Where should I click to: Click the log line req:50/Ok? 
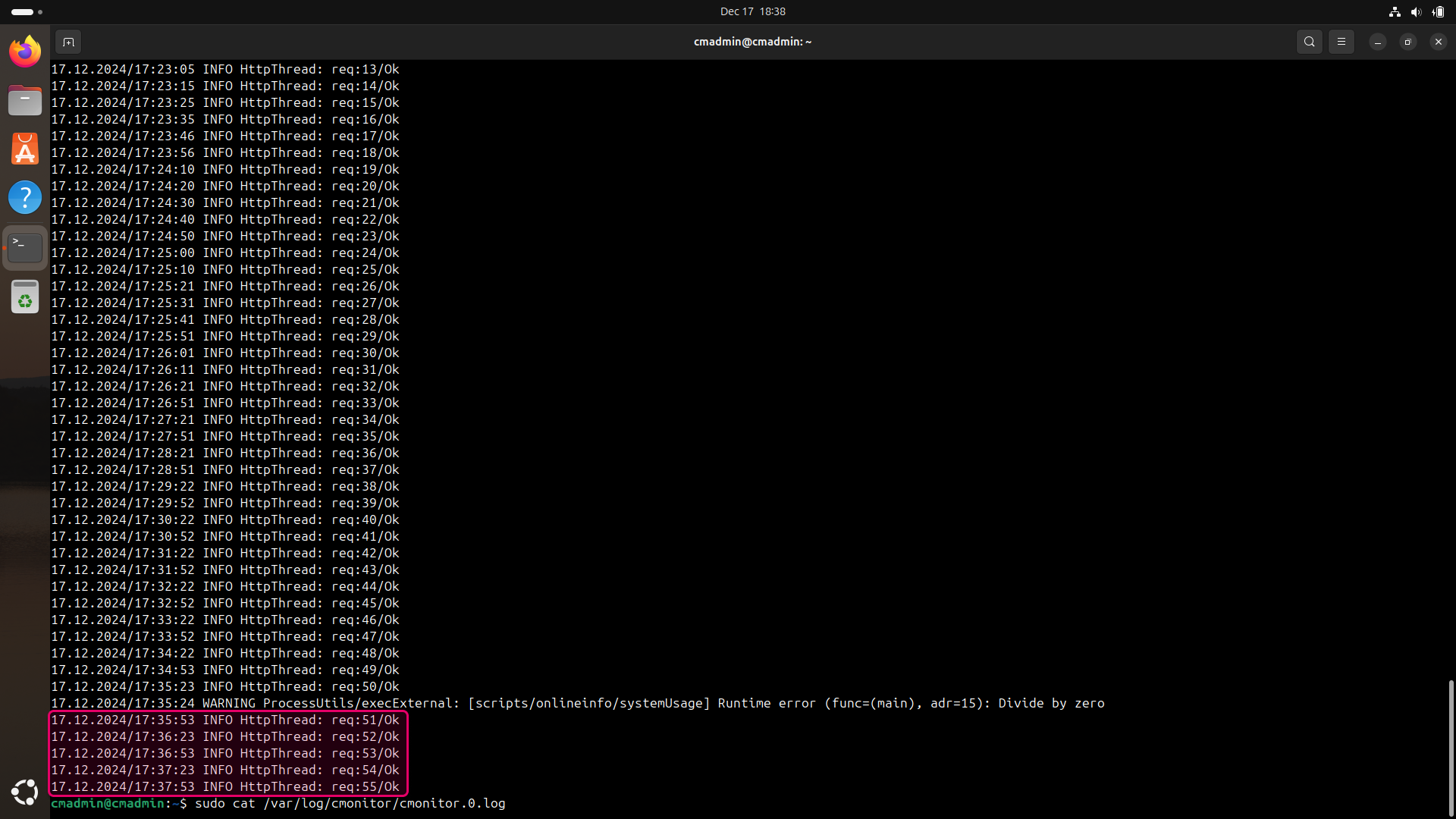(225, 686)
